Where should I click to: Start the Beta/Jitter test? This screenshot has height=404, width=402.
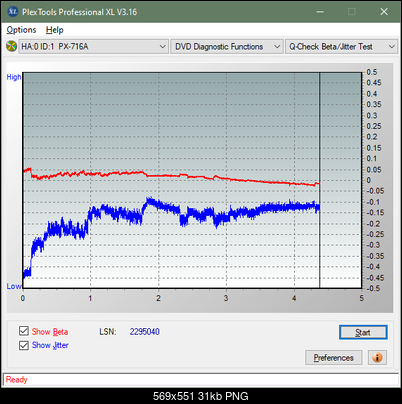click(x=363, y=332)
